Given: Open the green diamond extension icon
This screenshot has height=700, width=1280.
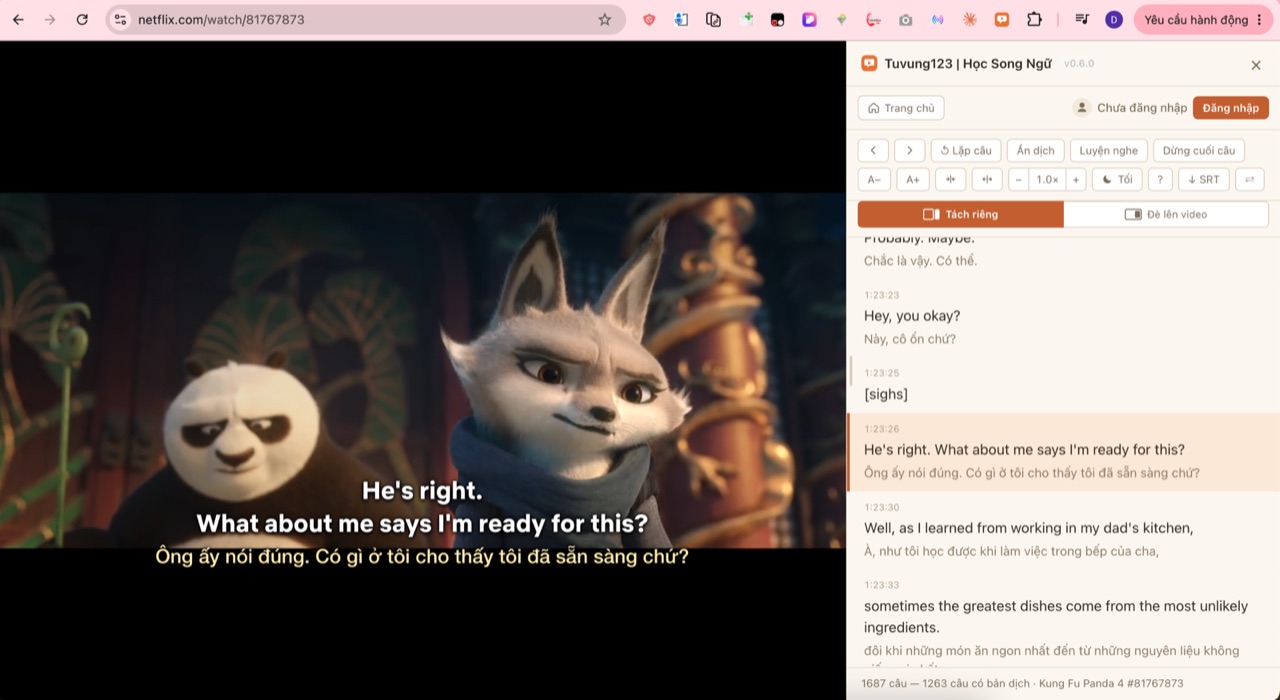Looking at the screenshot, I should click(841, 19).
